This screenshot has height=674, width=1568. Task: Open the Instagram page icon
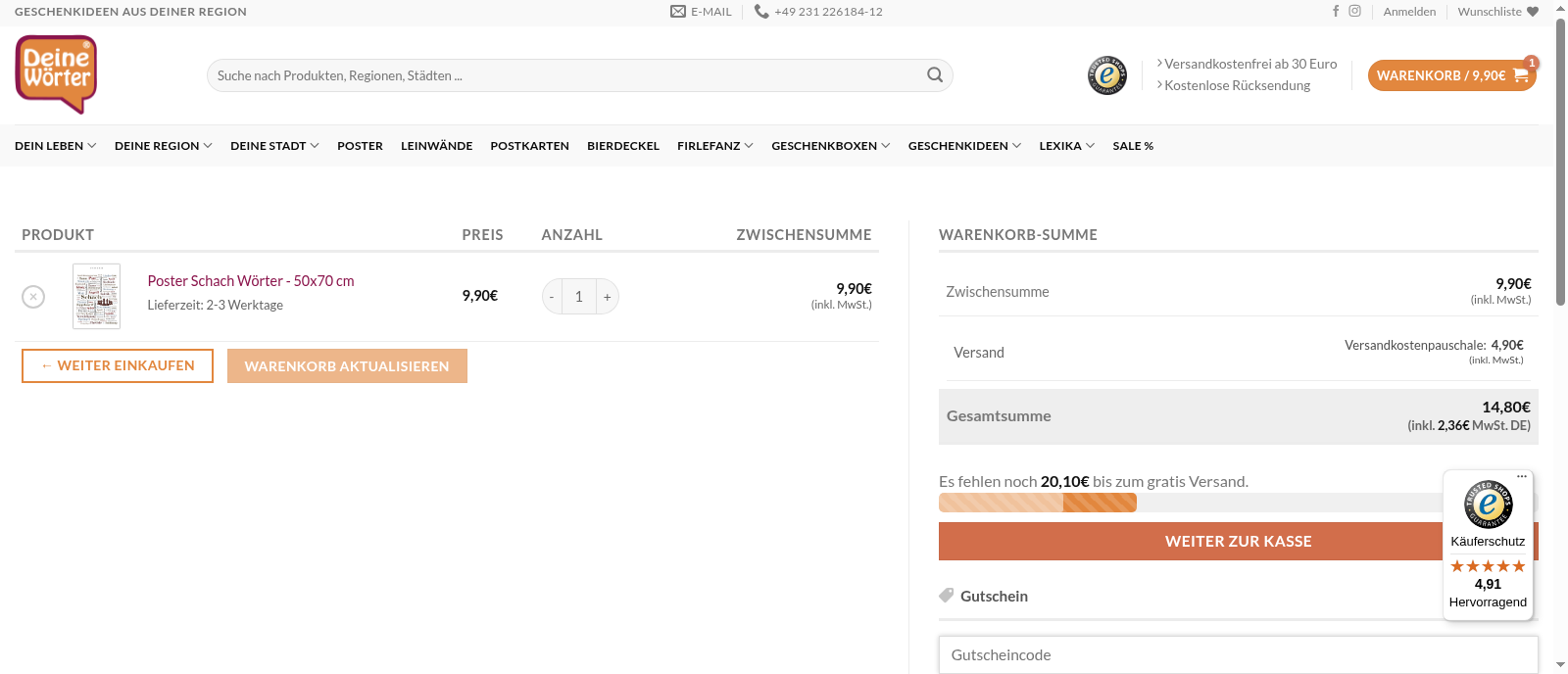(1354, 11)
